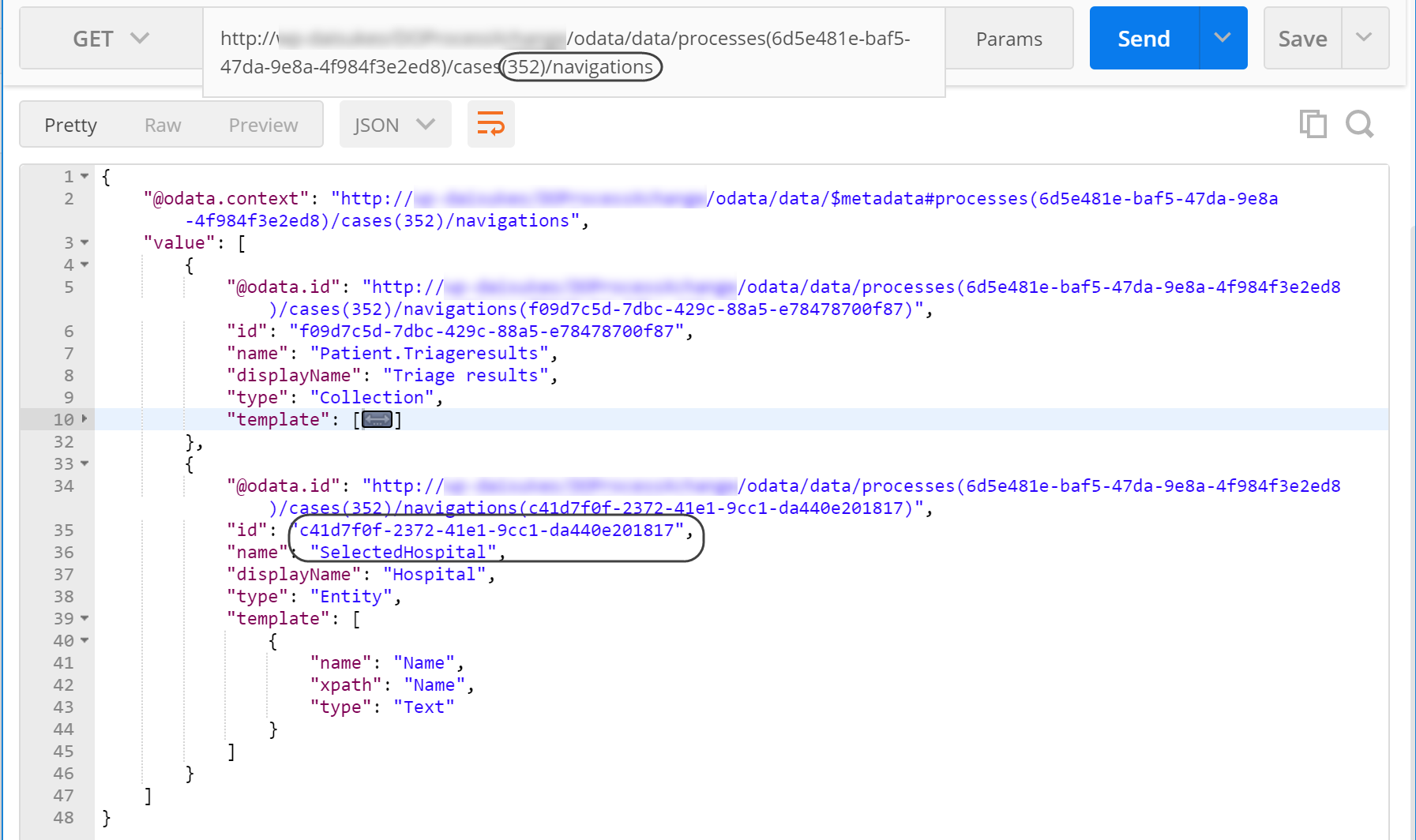1416x840 pixels.
Task: Open the Params editor
Action: [1008, 39]
